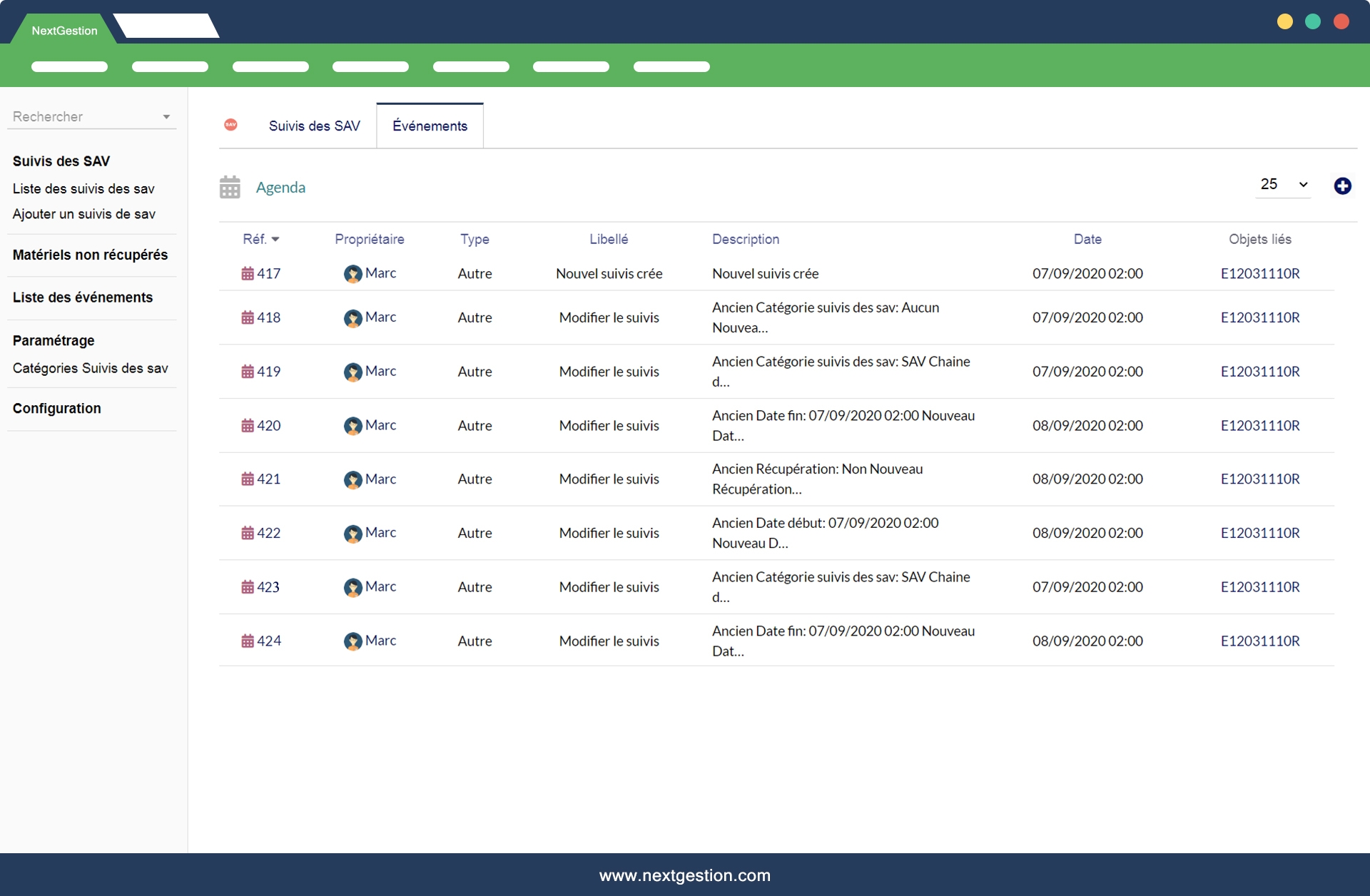Screen dimensions: 1370x896
Task: Open Catégories Suivis des sav settings
Action: [90, 368]
